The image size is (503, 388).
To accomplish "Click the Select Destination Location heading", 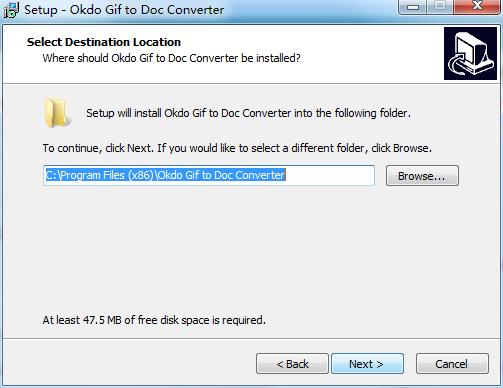I will click(104, 42).
